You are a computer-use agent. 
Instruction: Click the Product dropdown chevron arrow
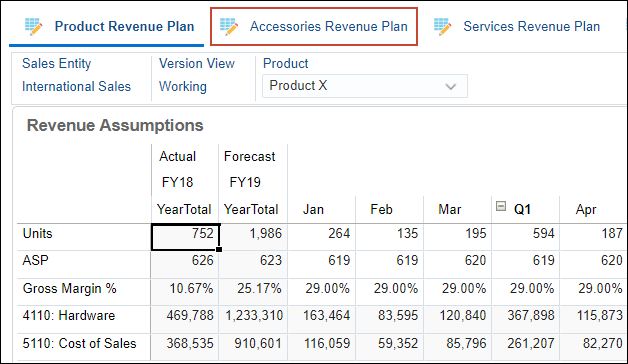point(451,86)
